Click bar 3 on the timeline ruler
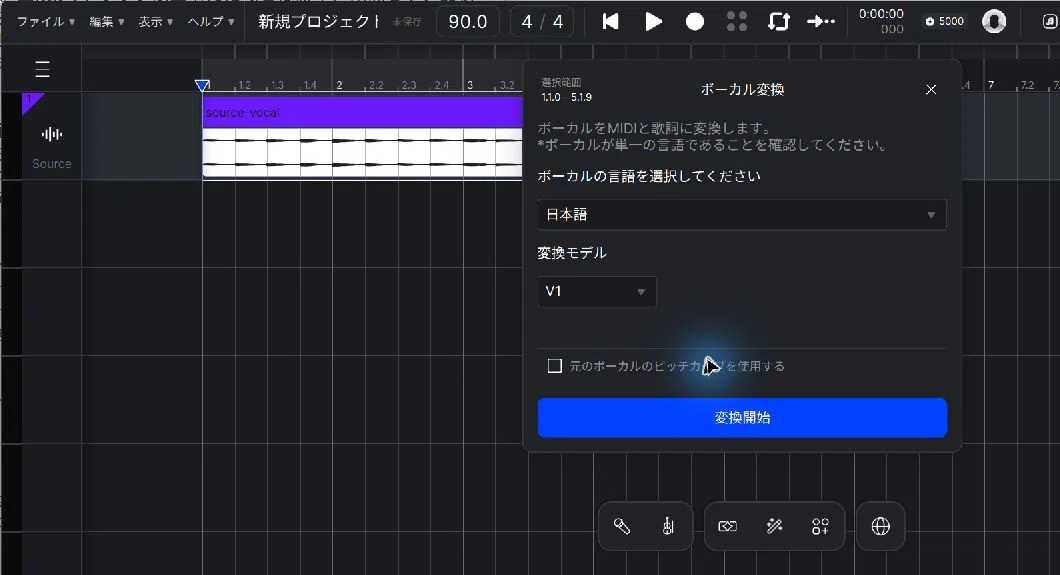The height and width of the screenshot is (575, 1060). click(470, 85)
